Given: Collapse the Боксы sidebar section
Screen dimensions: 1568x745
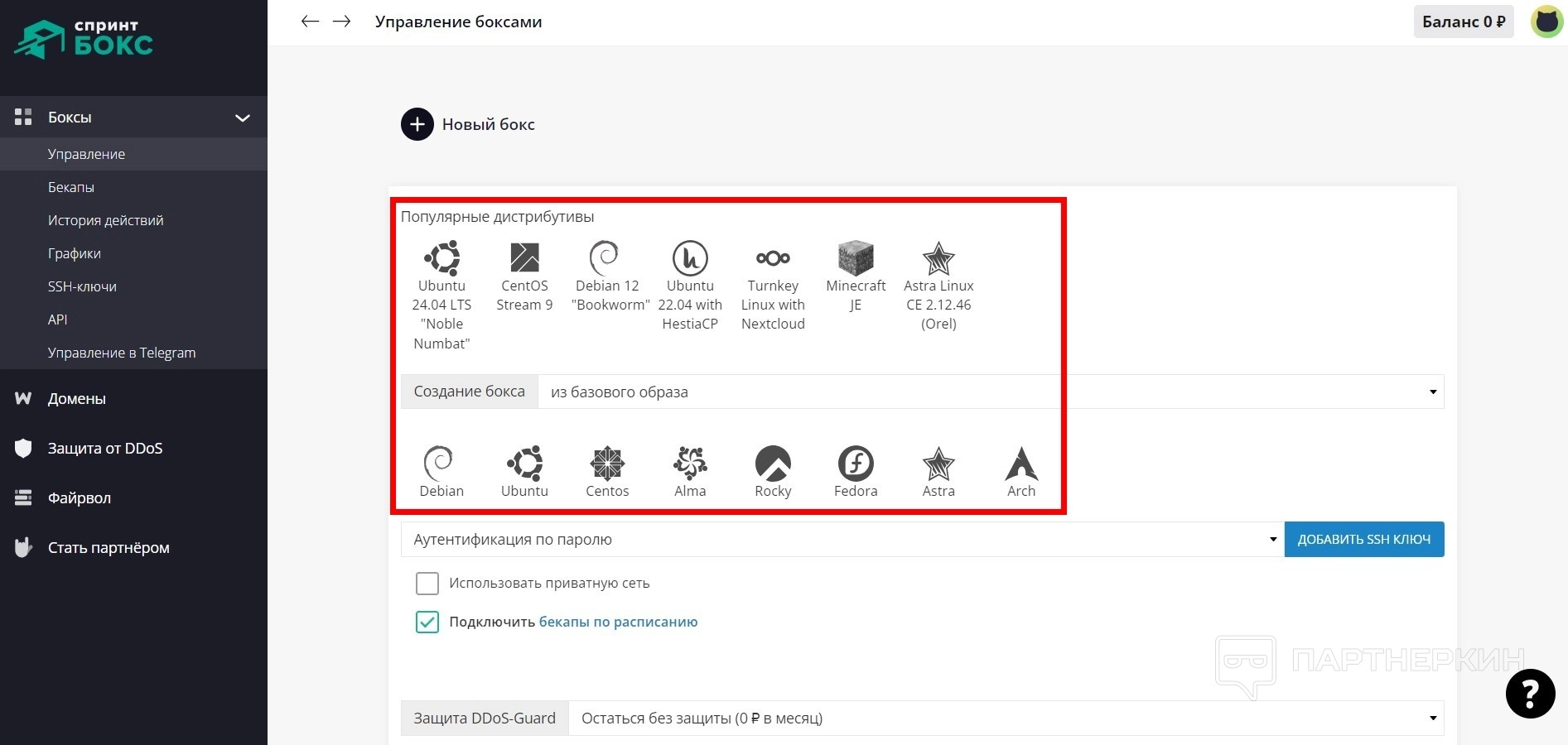Looking at the screenshot, I should [243, 118].
